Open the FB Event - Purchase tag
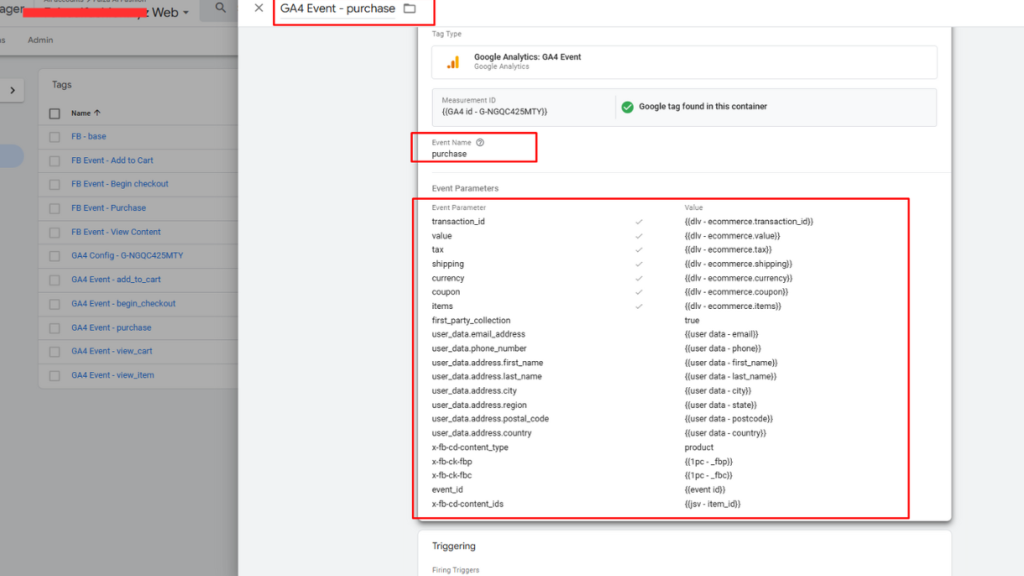1024x576 pixels. (108, 208)
